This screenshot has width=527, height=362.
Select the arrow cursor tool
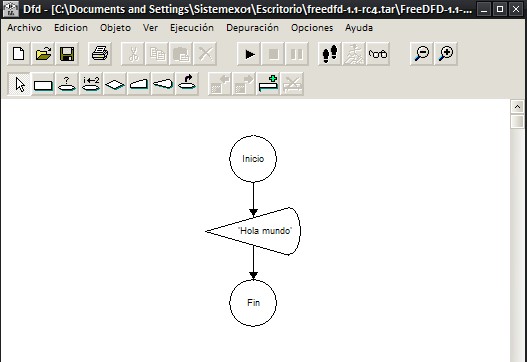pyautogui.click(x=19, y=84)
